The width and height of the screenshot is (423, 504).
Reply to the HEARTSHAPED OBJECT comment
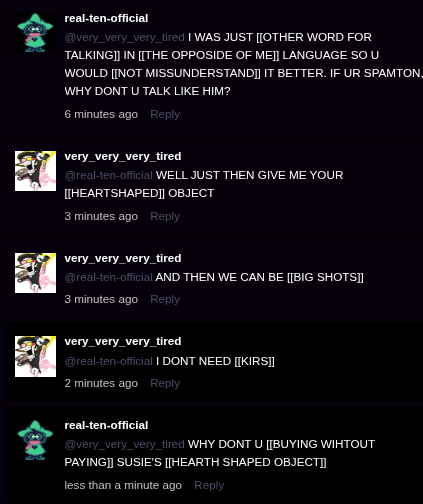tap(165, 216)
